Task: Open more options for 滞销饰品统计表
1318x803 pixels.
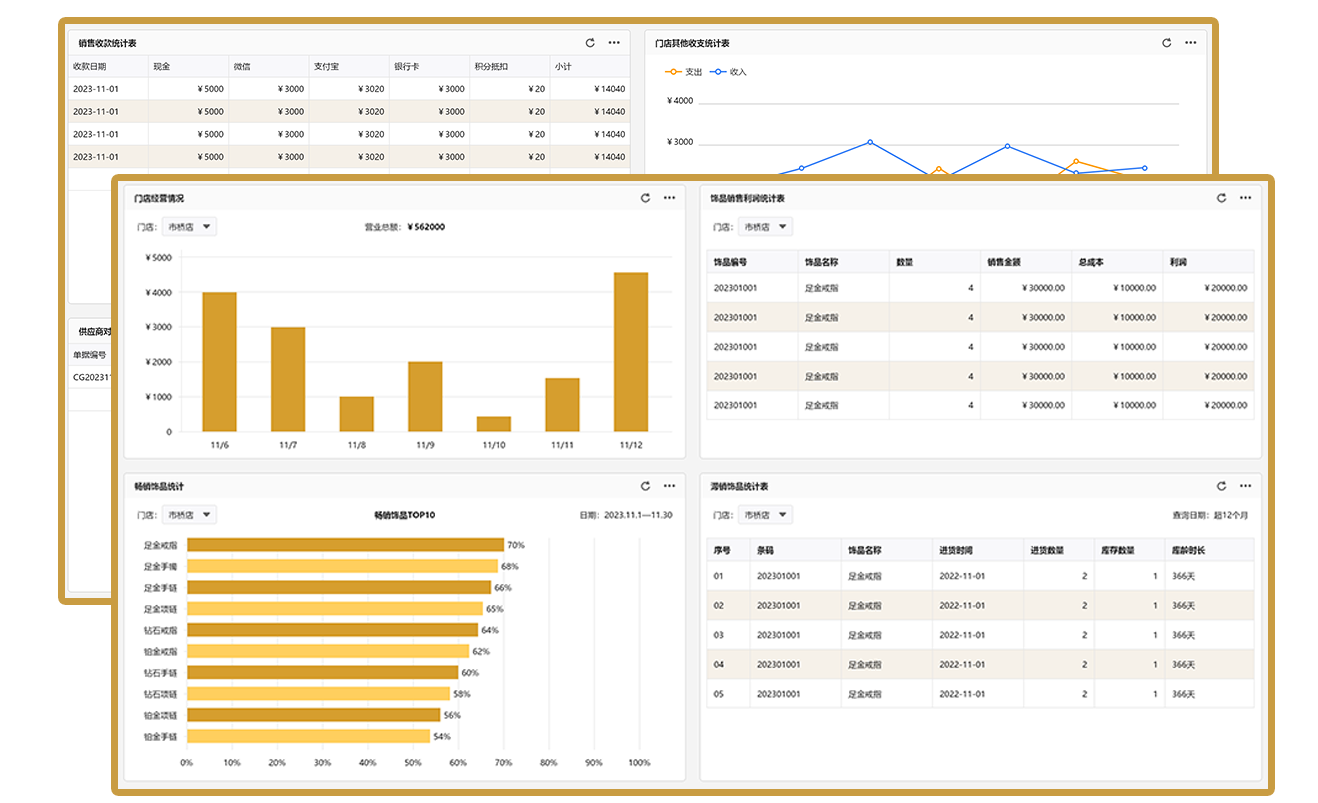Action: coord(1245,486)
